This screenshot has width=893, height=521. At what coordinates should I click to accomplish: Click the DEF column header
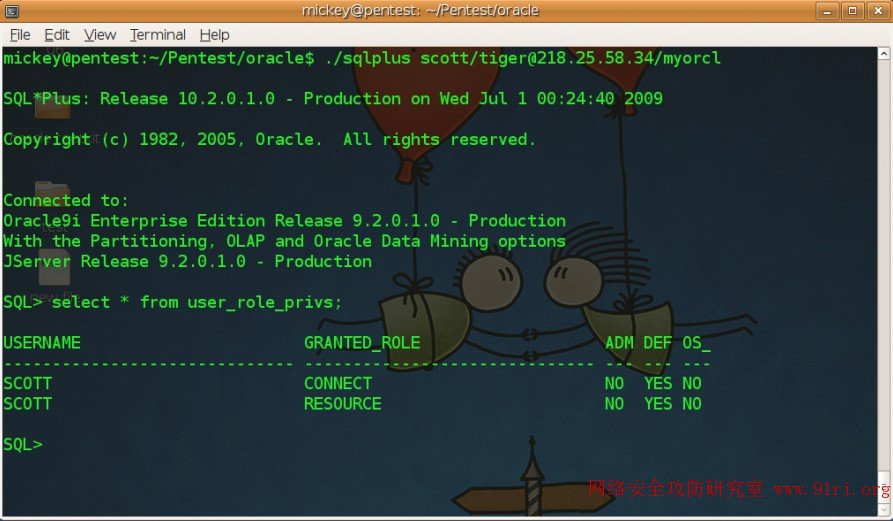pyautogui.click(x=658, y=343)
